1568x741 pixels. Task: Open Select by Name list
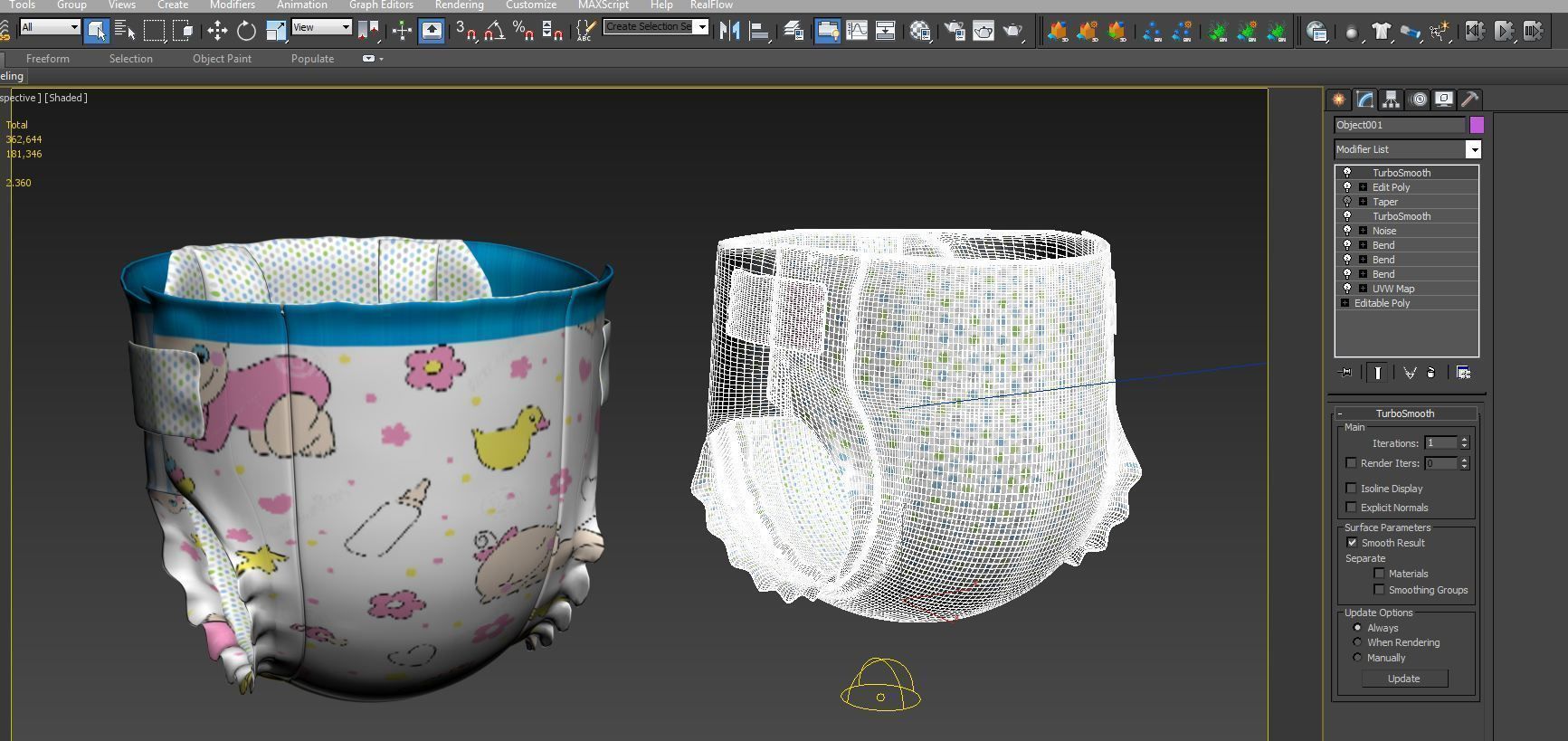tap(126, 31)
